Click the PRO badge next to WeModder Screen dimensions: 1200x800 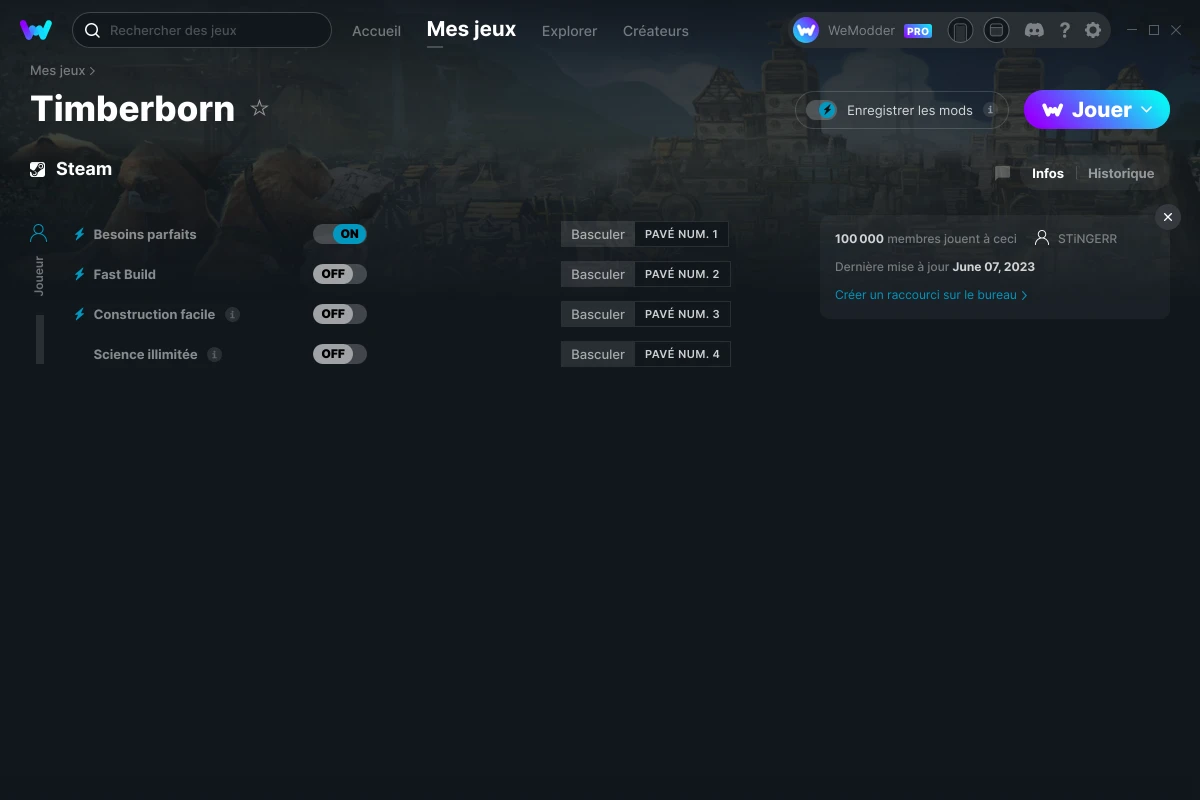918,31
